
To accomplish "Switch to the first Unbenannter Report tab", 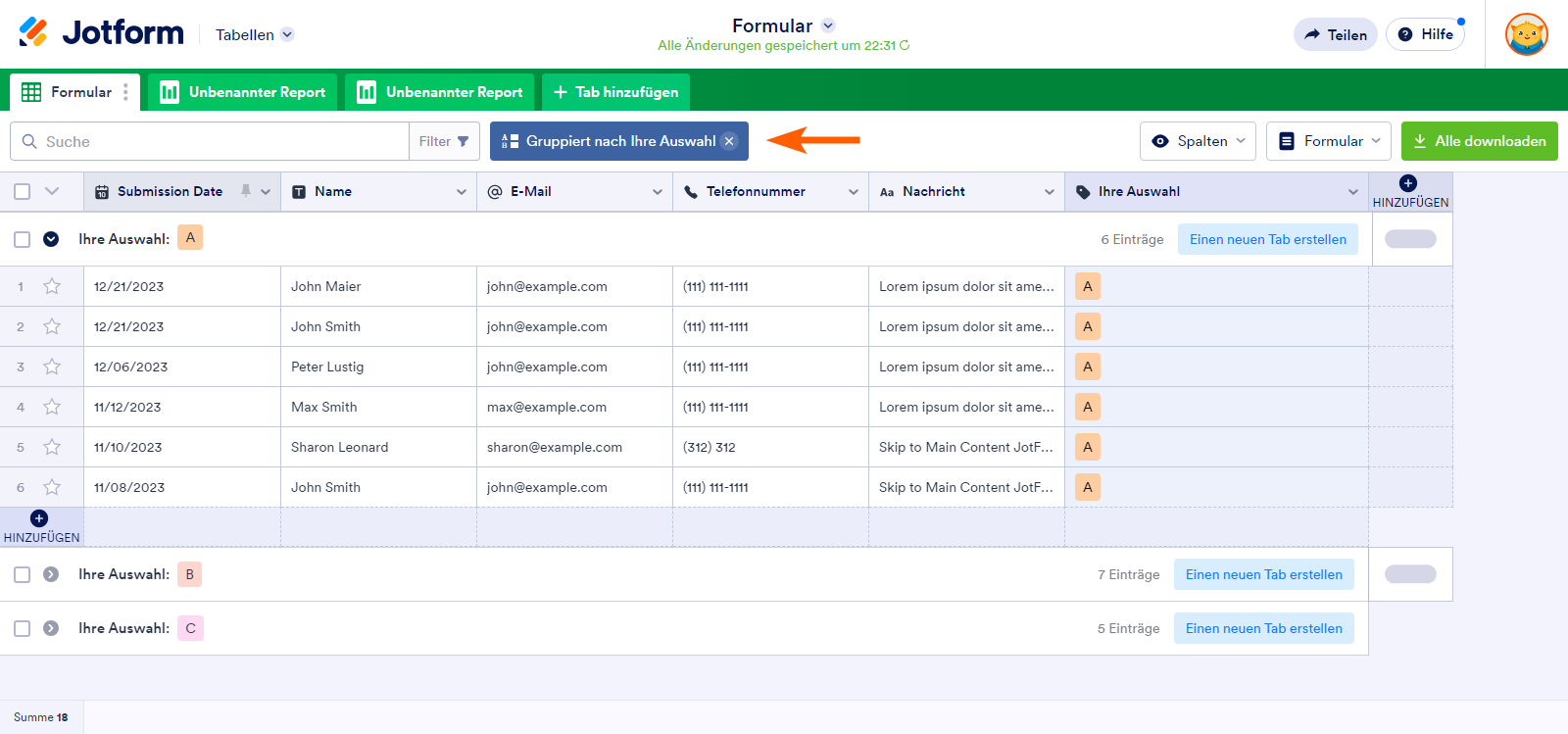I will click(243, 92).
